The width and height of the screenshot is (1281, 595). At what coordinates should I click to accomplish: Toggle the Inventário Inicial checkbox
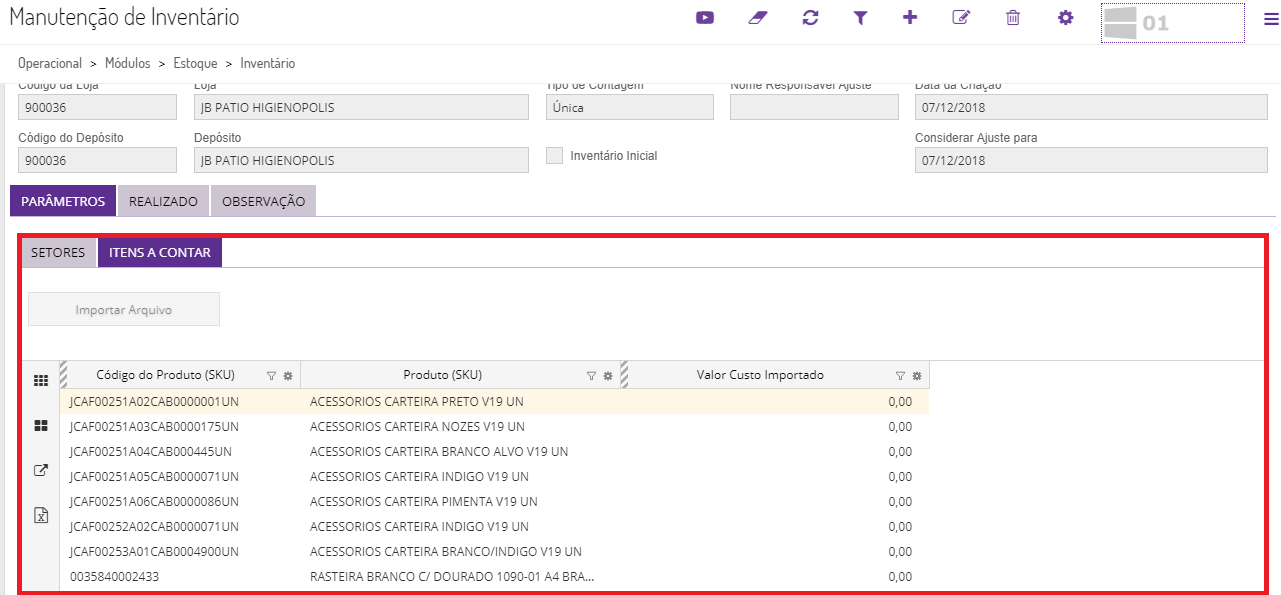555,156
